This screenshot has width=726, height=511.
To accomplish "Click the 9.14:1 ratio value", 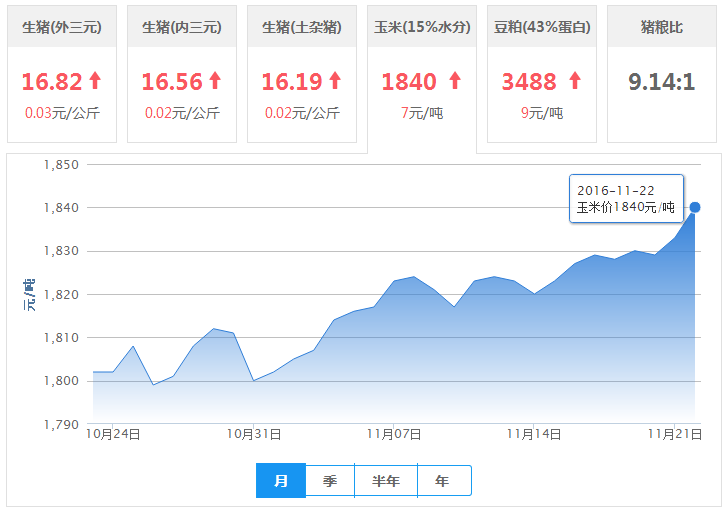I will click(x=662, y=81).
